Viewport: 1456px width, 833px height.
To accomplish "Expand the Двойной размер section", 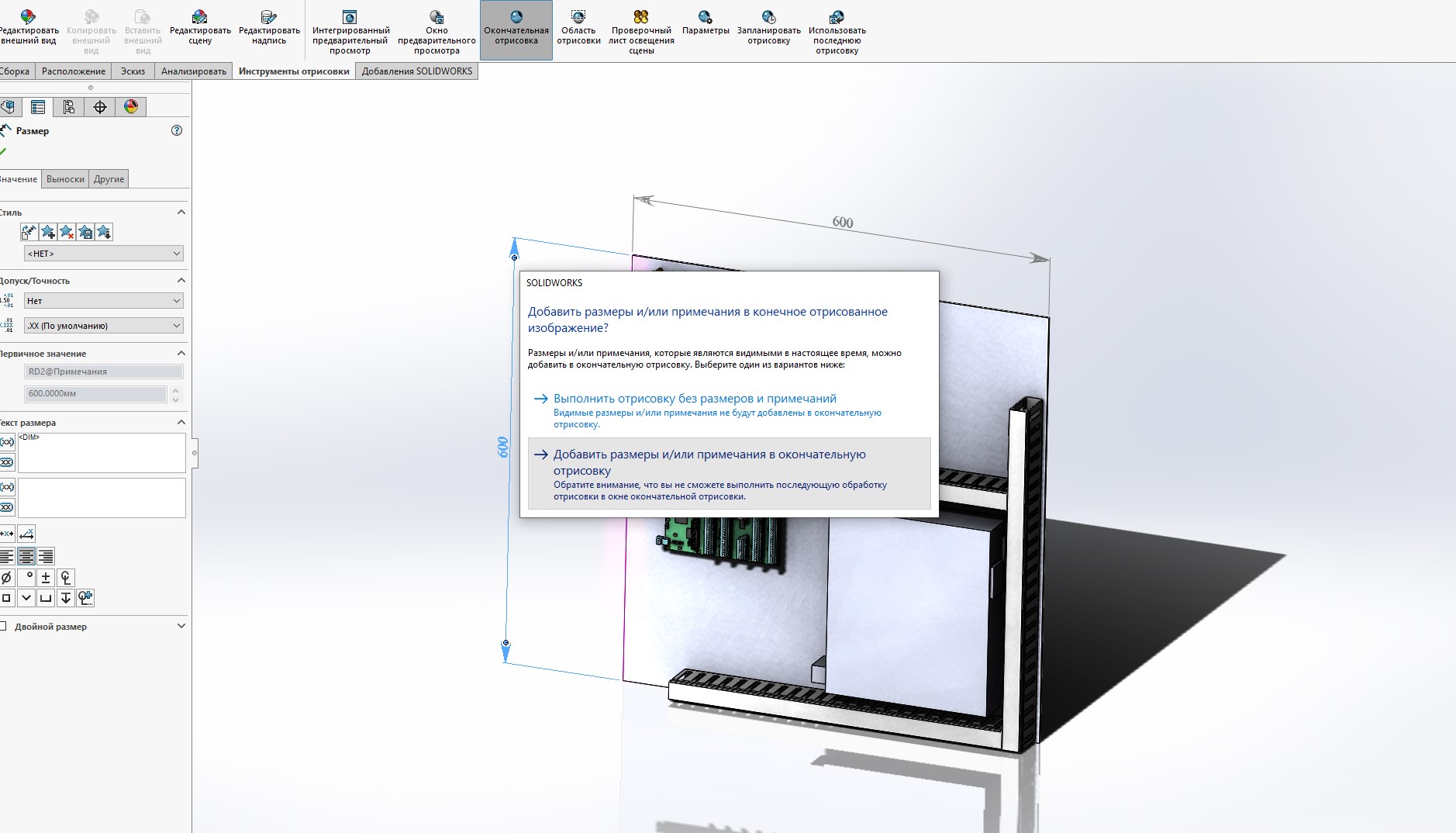I will point(181,626).
